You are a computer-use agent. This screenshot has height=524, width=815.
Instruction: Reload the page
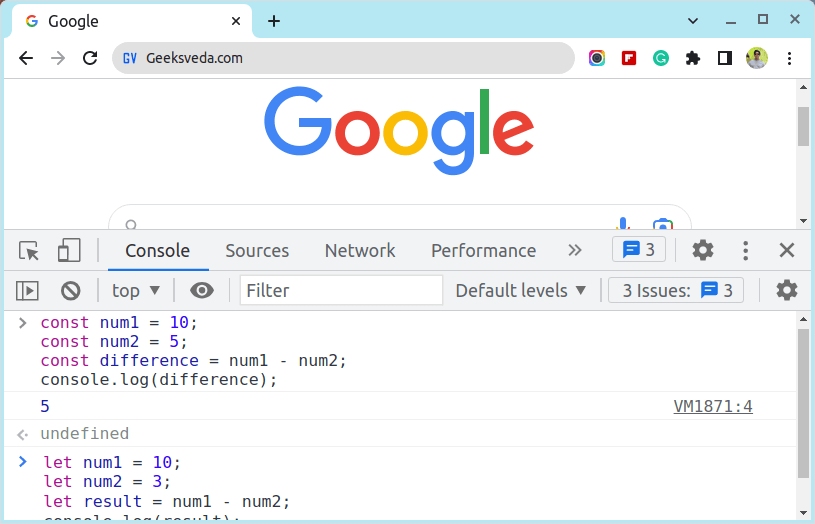90,58
